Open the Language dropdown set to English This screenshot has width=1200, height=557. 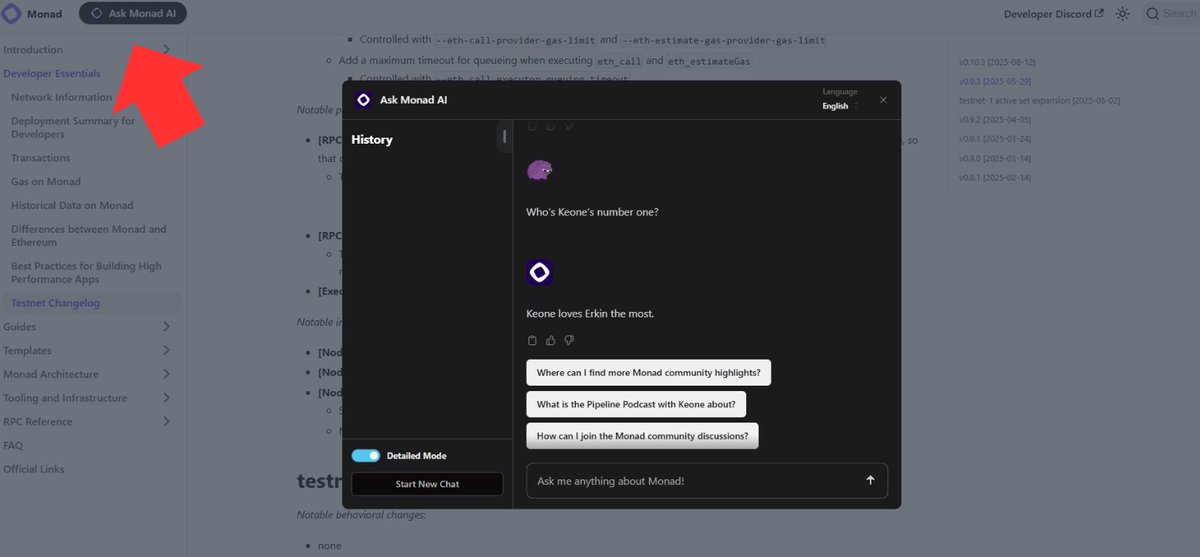(x=840, y=106)
